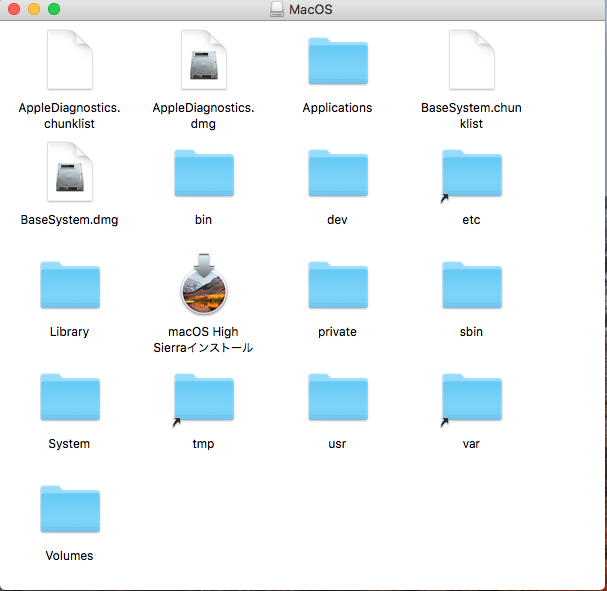This screenshot has height=591, width=607.
Task: Click the sbin folder icon
Action: click(472, 287)
